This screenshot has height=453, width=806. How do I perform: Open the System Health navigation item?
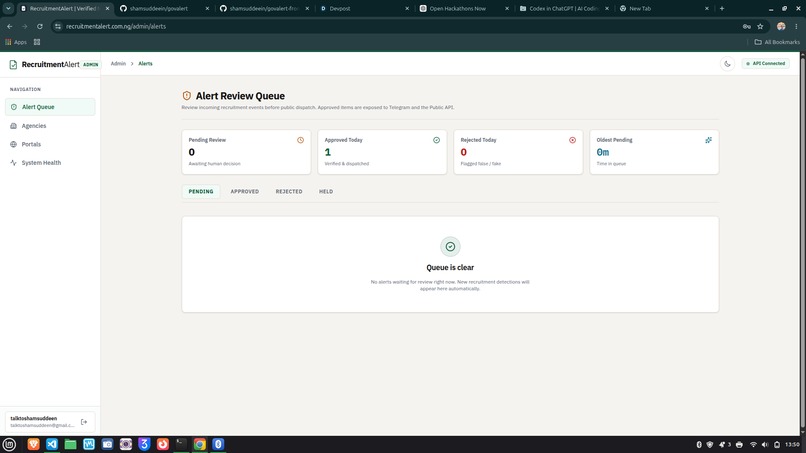click(x=50, y=162)
